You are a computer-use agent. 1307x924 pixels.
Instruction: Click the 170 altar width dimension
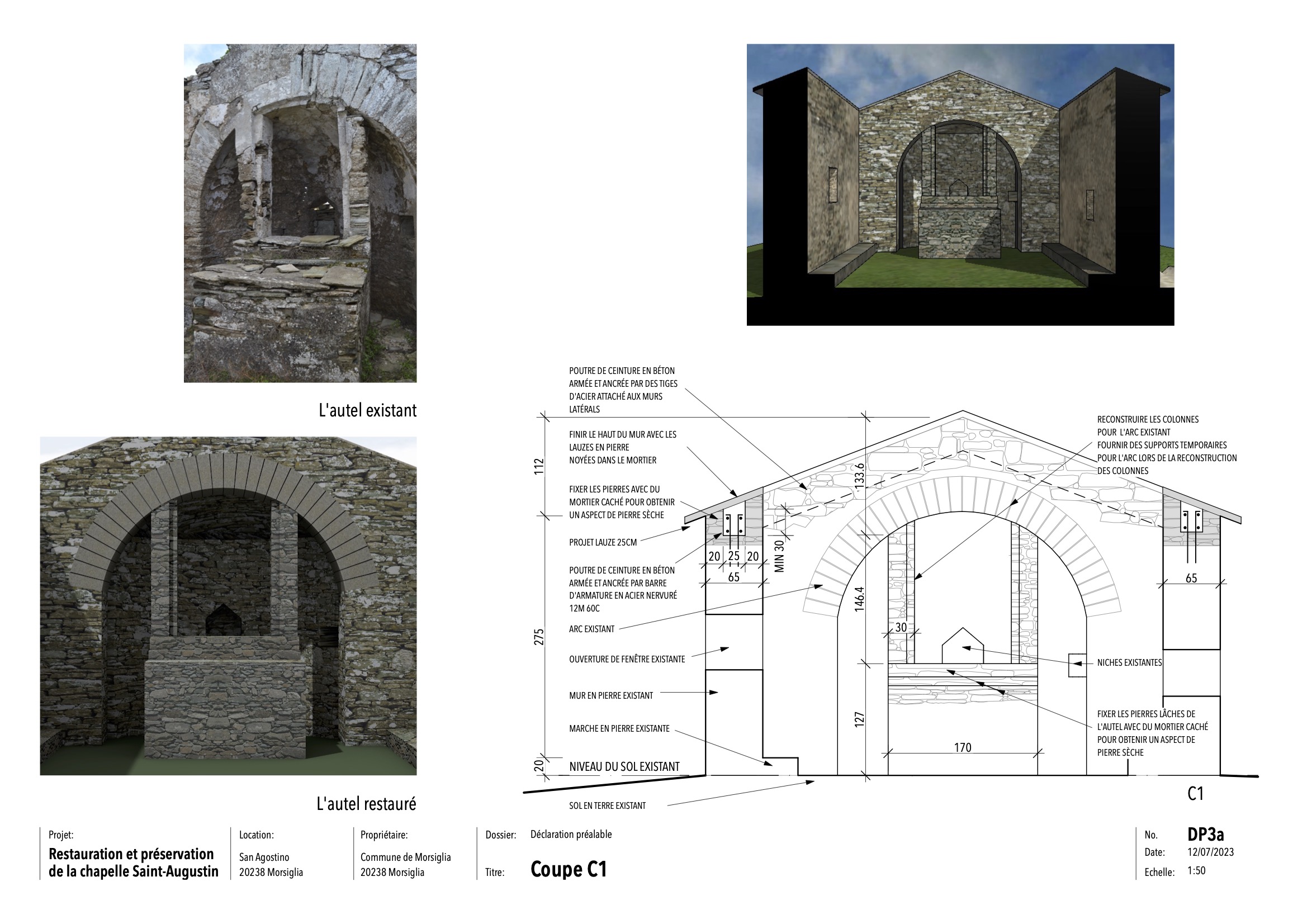point(962,747)
